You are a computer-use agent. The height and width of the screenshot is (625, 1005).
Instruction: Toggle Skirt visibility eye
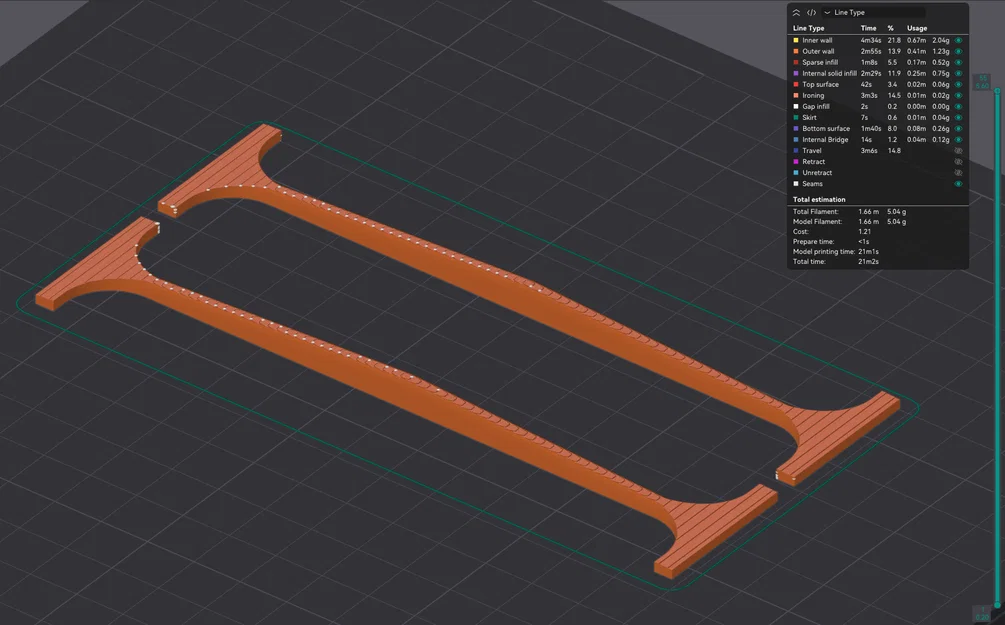(959, 117)
